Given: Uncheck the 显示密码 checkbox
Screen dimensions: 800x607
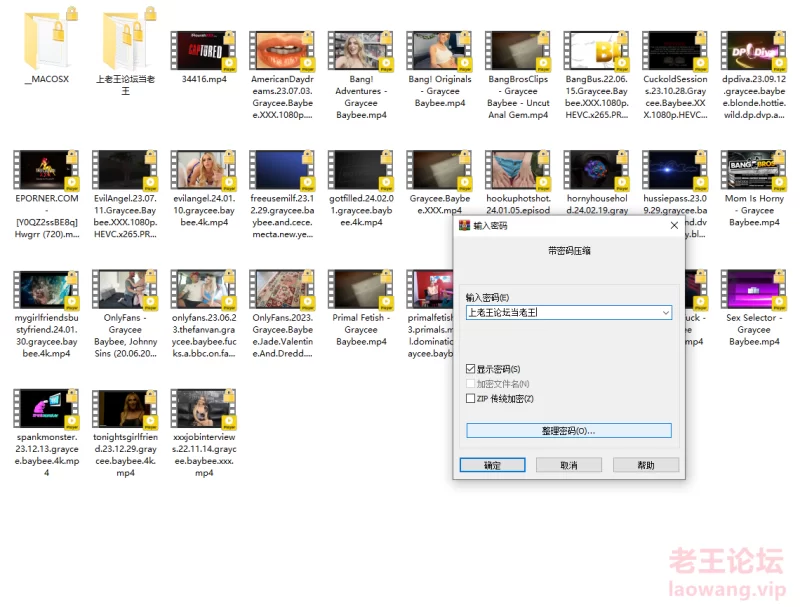Looking at the screenshot, I should [x=470, y=368].
